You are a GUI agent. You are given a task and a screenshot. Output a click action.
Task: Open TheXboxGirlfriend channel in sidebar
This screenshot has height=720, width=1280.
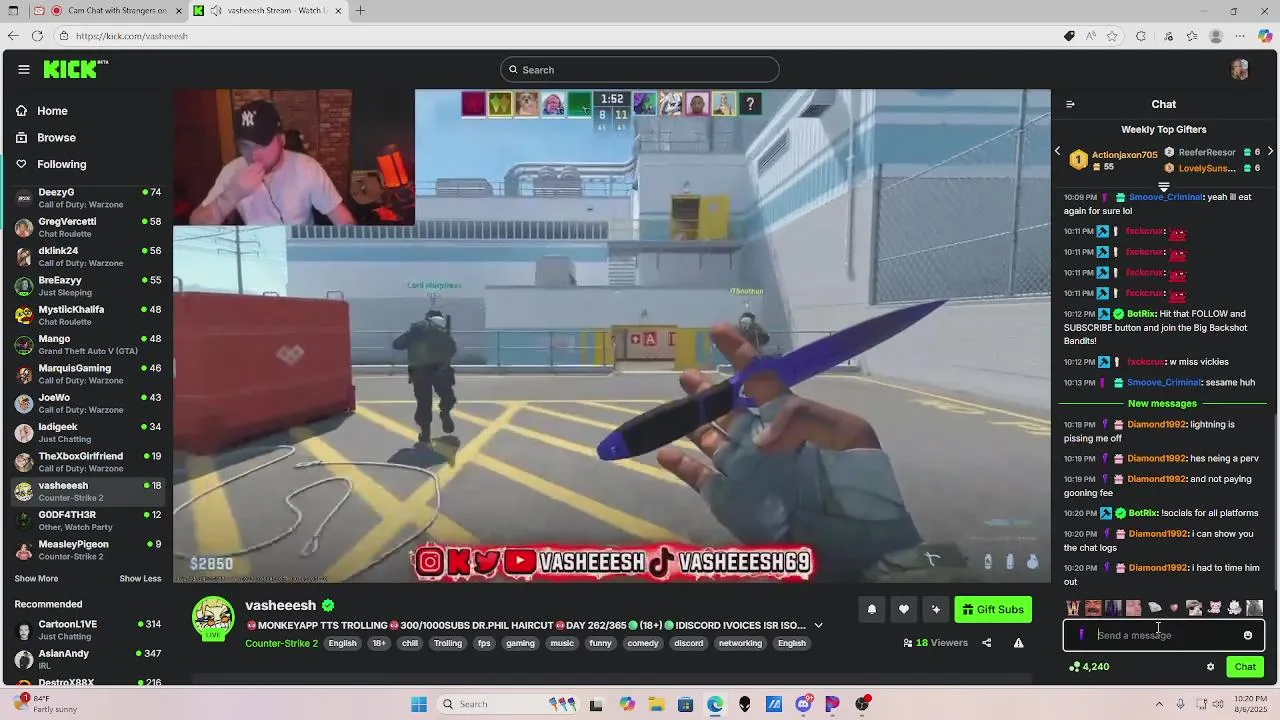coord(88,462)
